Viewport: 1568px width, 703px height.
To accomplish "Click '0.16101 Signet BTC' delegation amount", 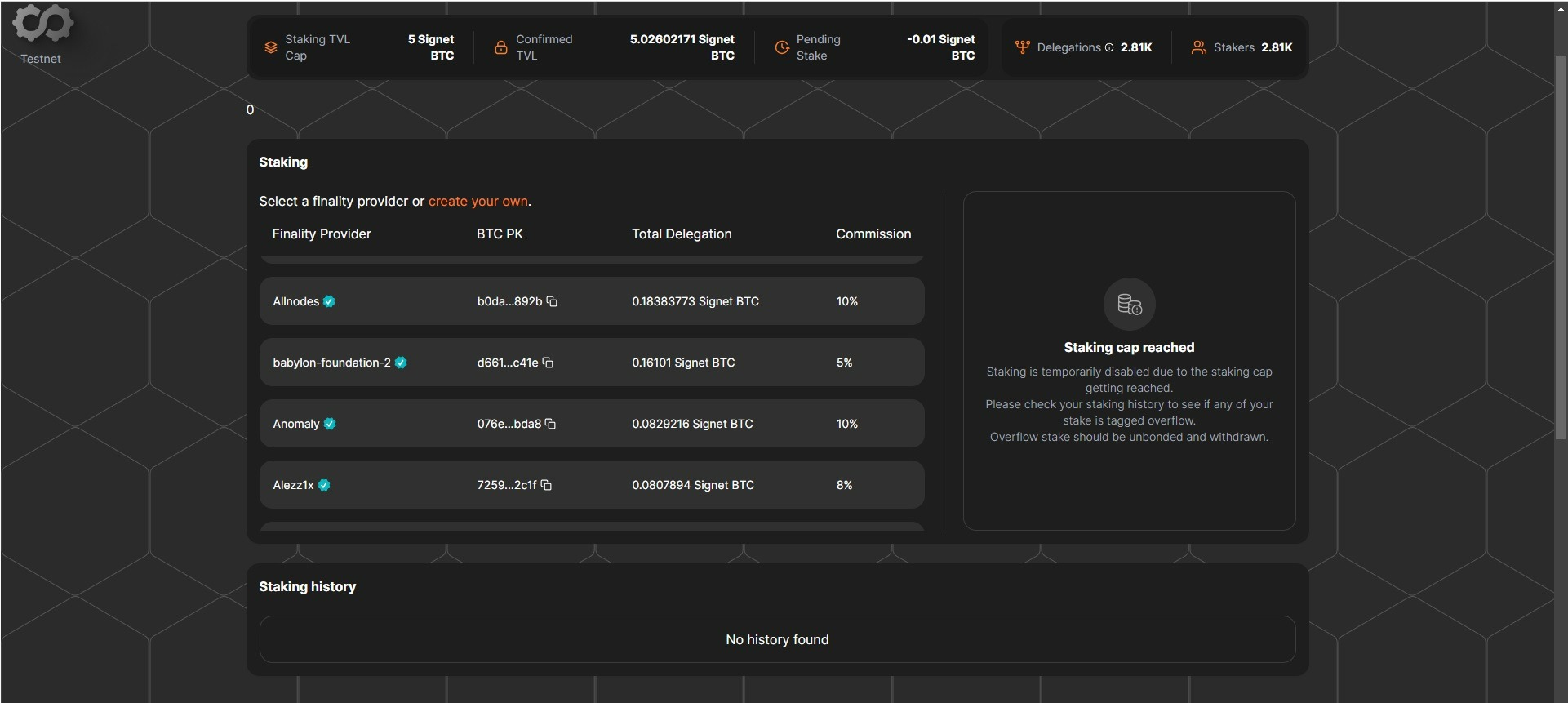I will click(x=683, y=363).
